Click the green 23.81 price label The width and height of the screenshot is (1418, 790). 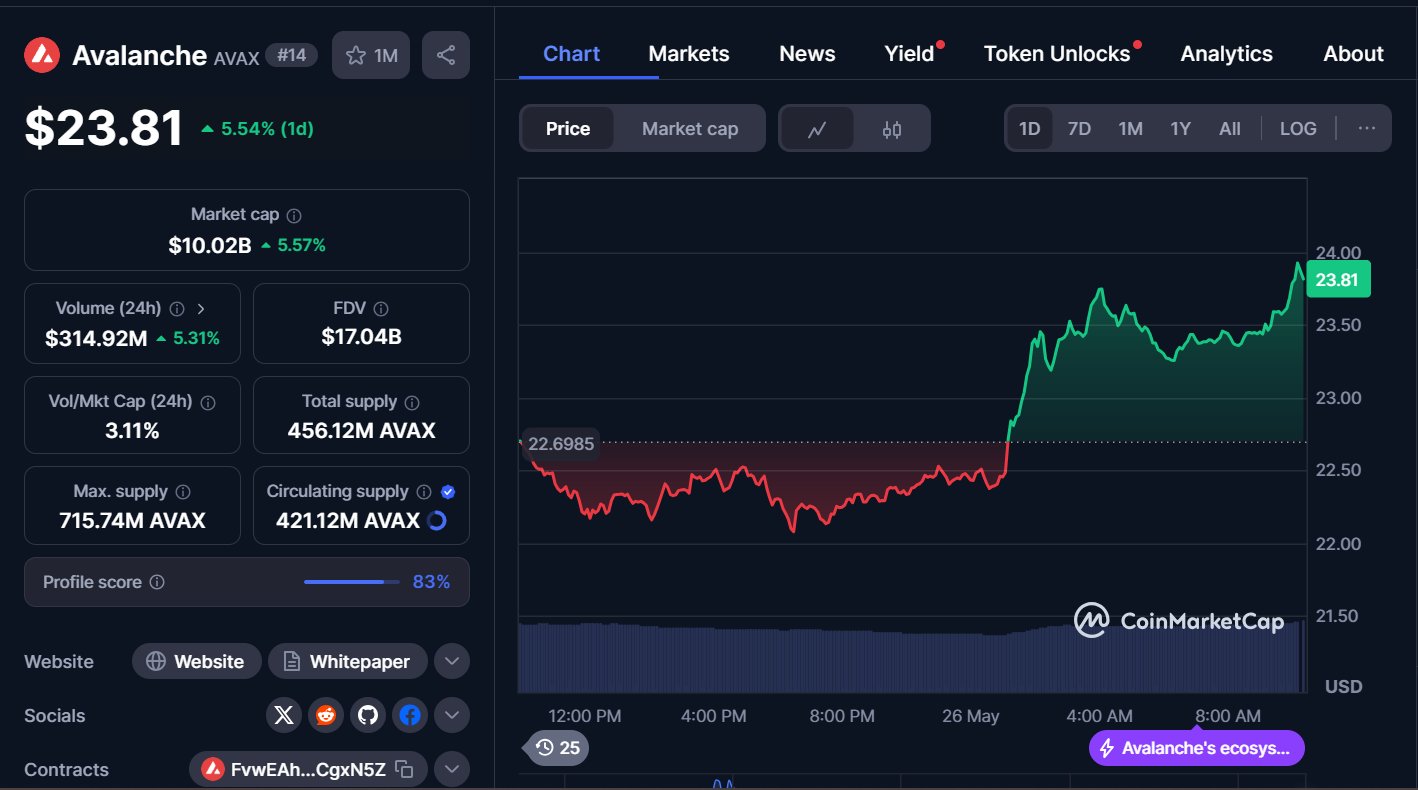pyautogui.click(x=1337, y=280)
